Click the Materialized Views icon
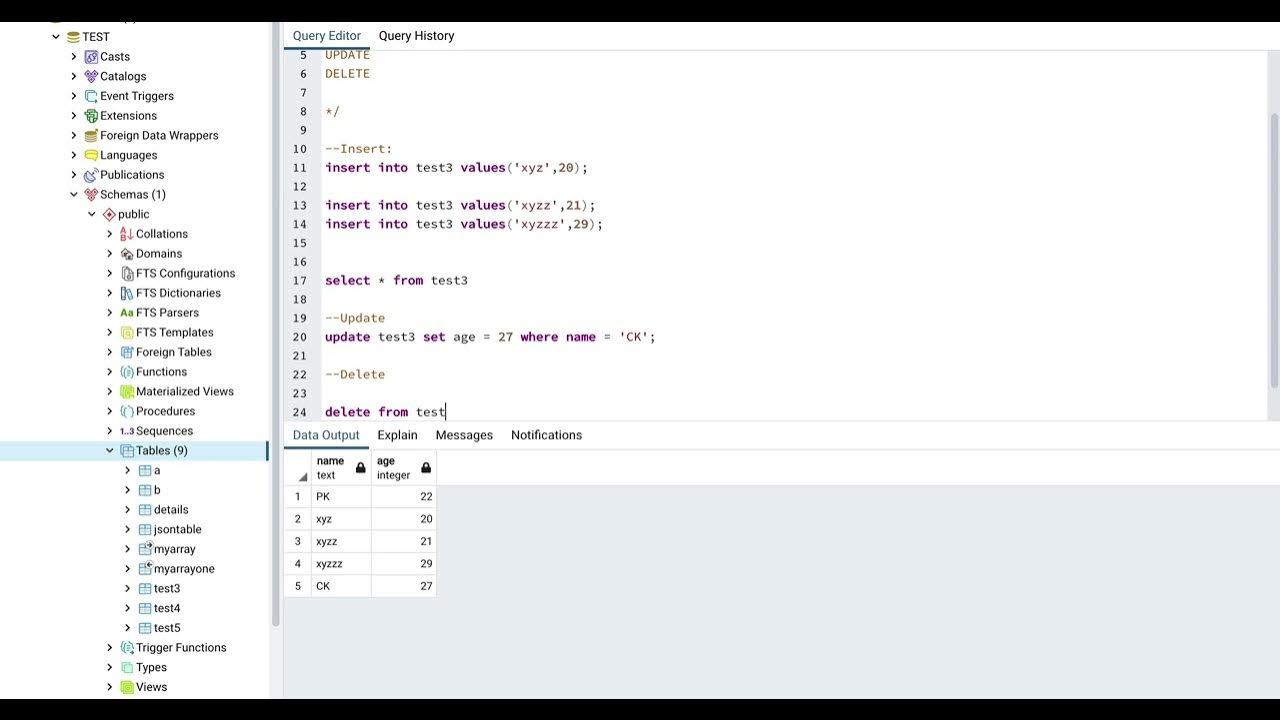1280x720 pixels. (127, 391)
